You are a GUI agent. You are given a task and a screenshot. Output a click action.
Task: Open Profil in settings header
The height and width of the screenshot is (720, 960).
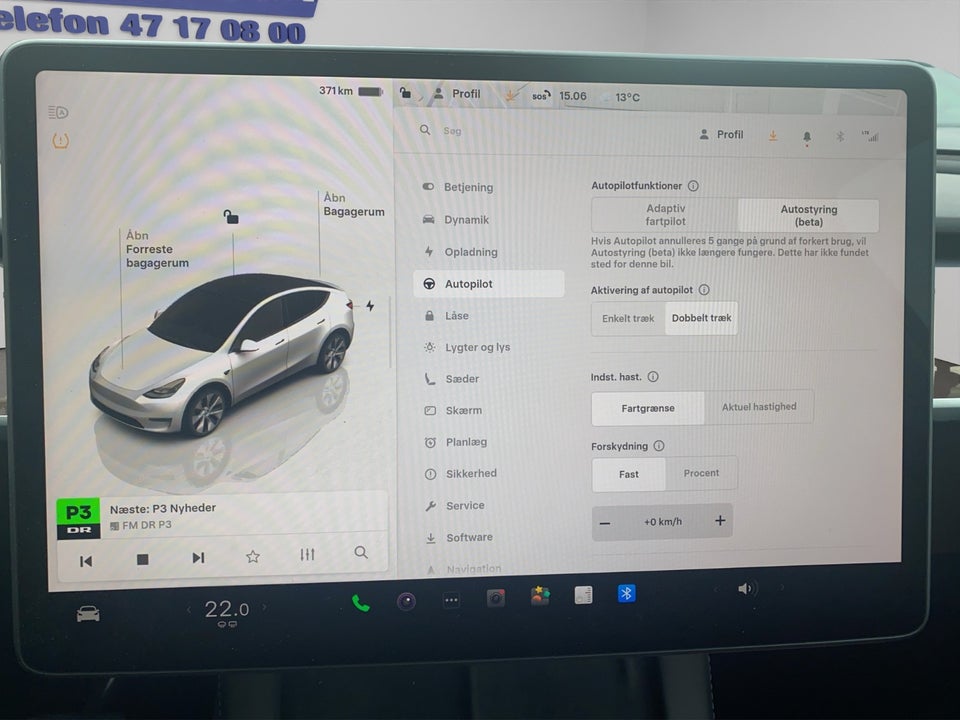pyautogui.click(x=721, y=134)
